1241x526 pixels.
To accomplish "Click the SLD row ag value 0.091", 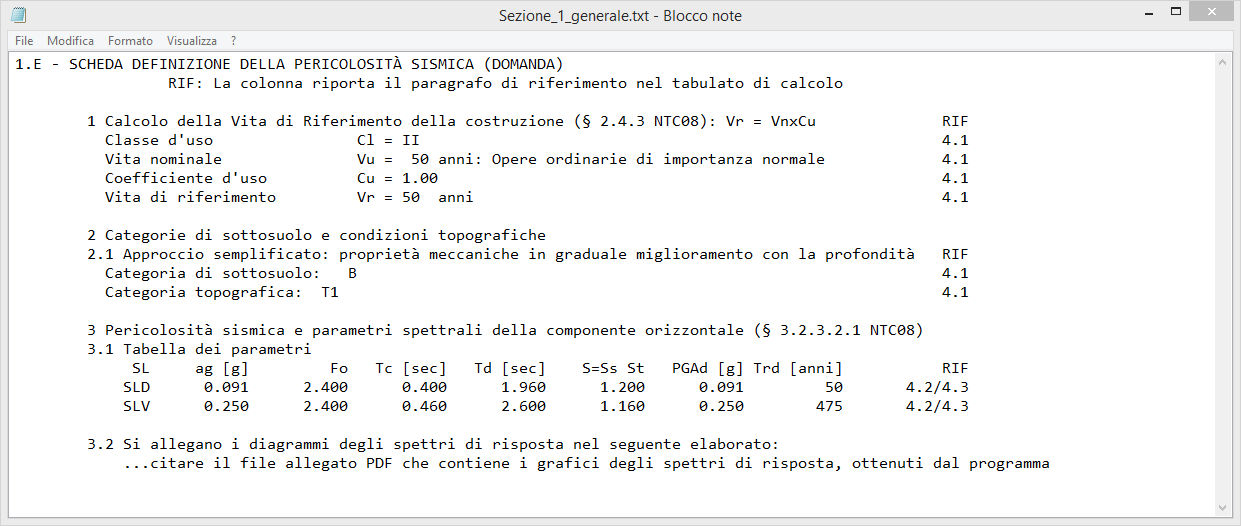I will click(x=226, y=387).
